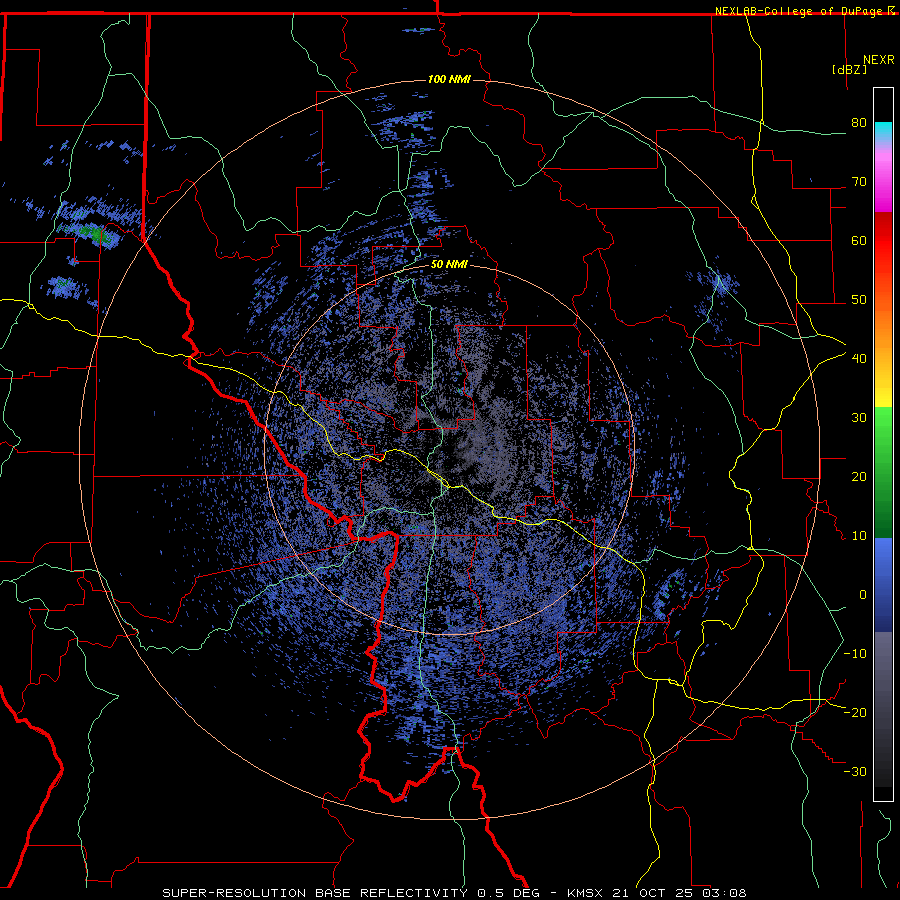This screenshot has height=900, width=900.
Task: Click the 21 OCT 25 date in the caption
Action: click(654, 893)
